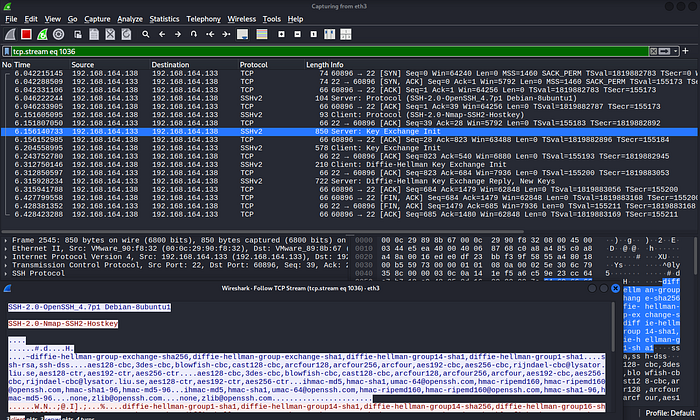Open the Help menu

(295, 19)
